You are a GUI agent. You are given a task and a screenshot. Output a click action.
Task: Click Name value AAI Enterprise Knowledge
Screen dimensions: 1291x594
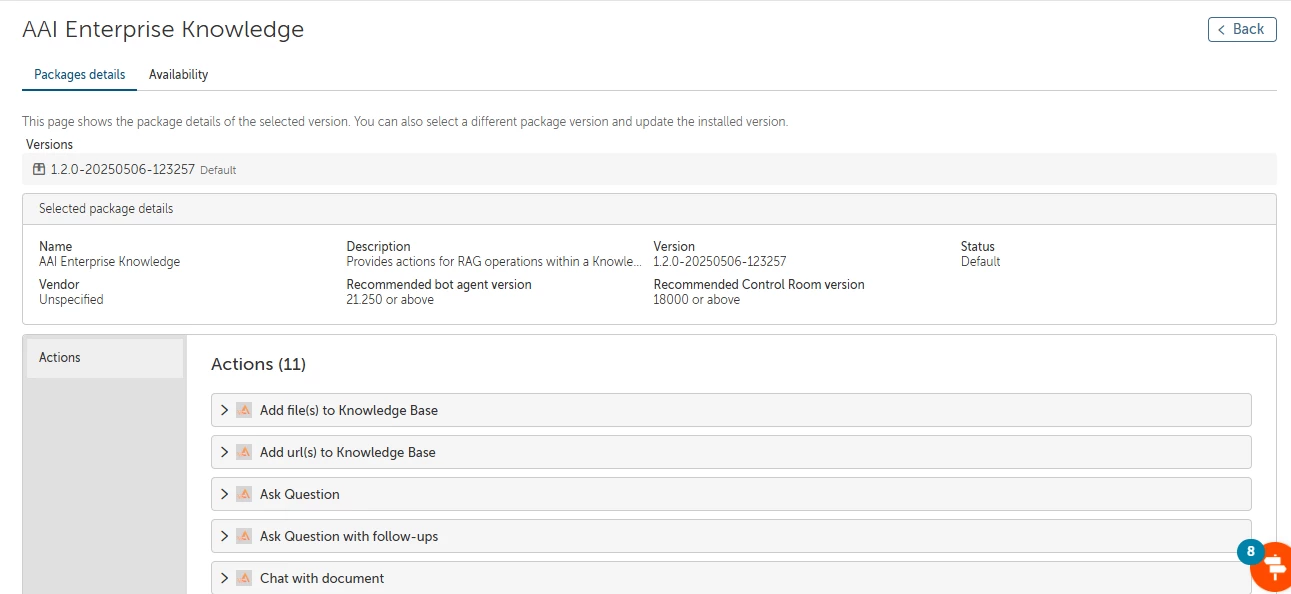[110, 262]
